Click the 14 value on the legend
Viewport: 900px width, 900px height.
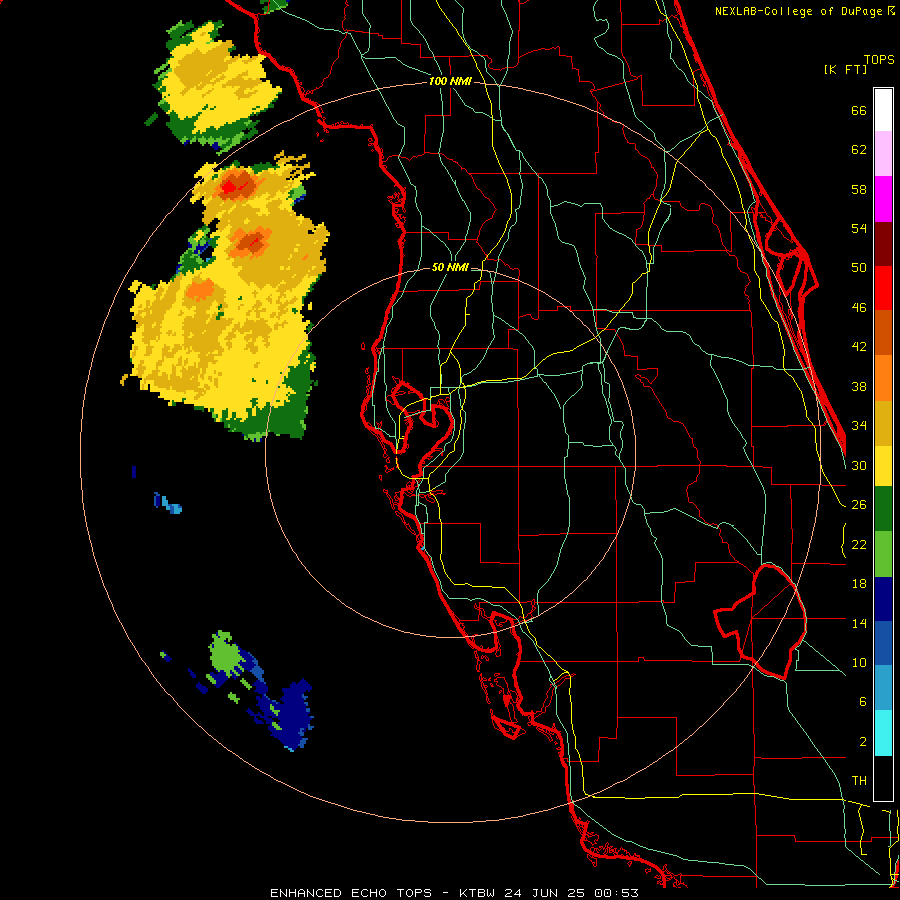[859, 623]
